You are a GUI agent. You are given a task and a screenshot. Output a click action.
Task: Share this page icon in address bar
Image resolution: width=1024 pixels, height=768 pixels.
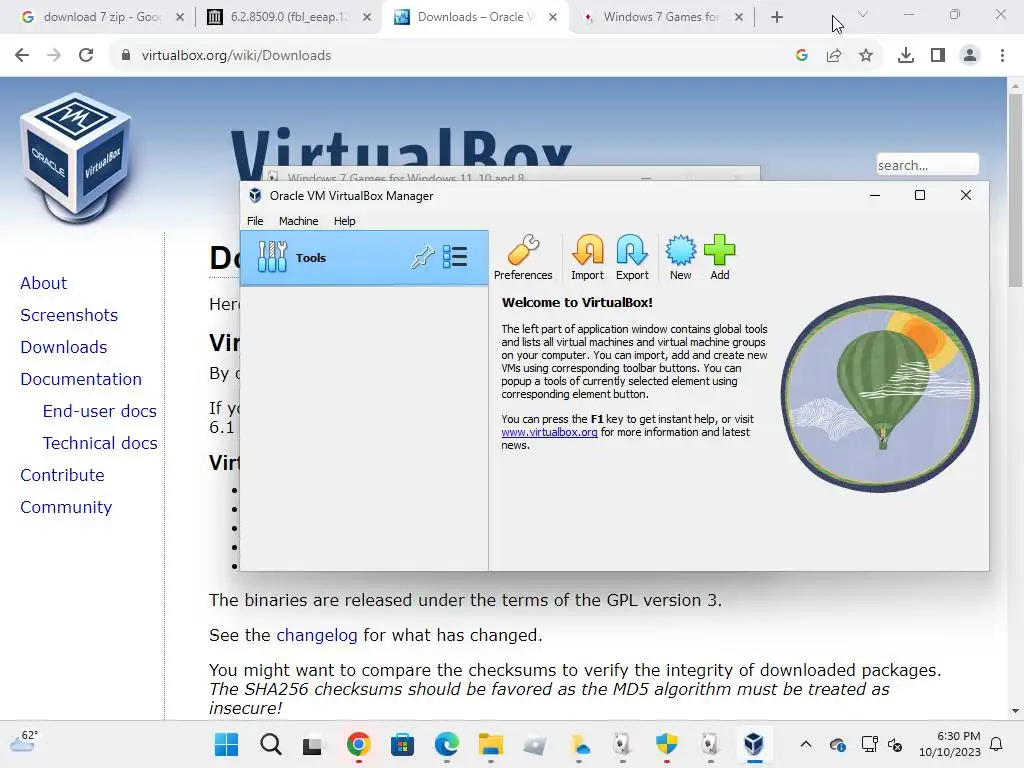[834, 56]
